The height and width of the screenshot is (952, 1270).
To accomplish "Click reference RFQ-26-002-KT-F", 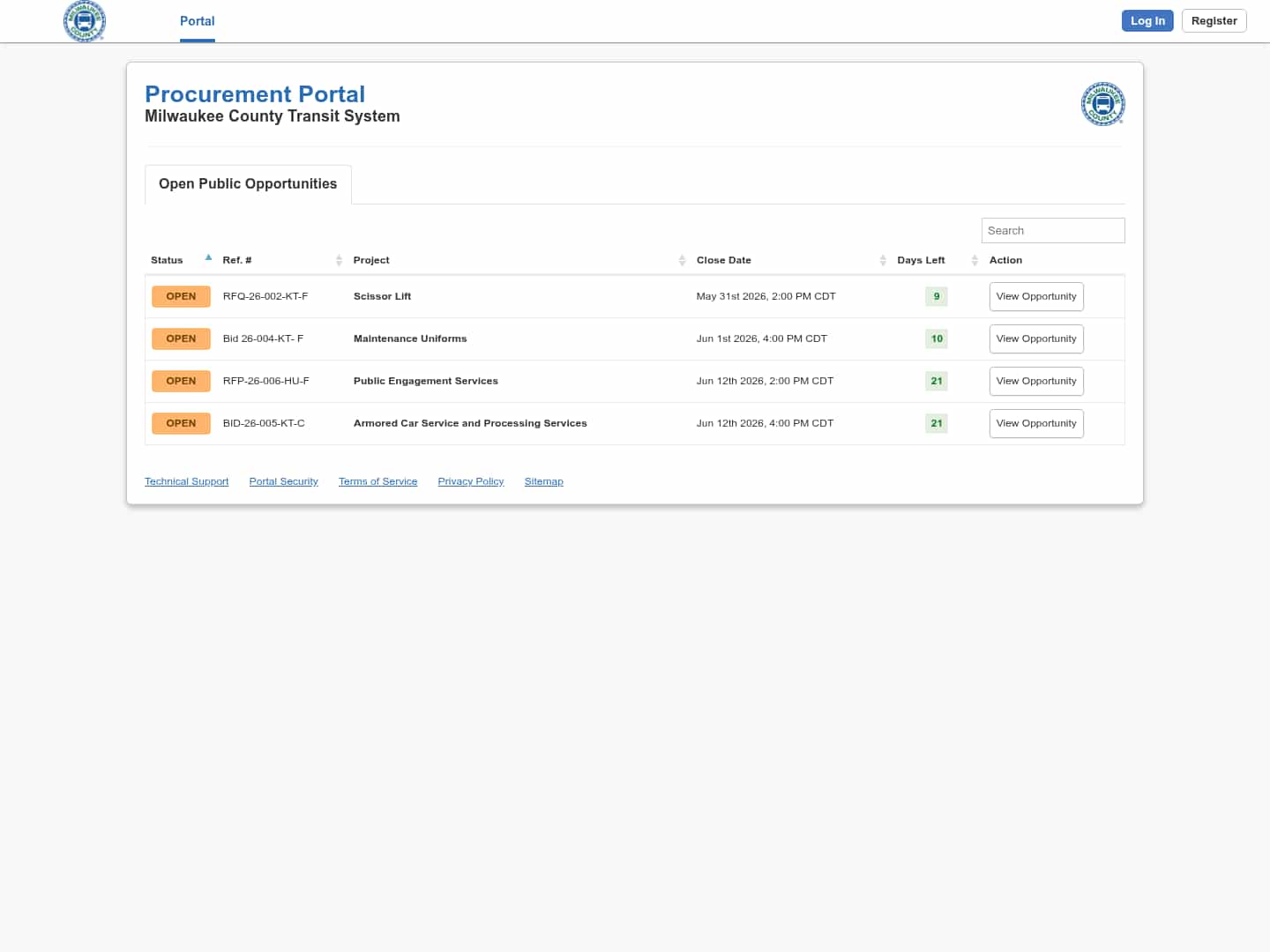I will (265, 296).
